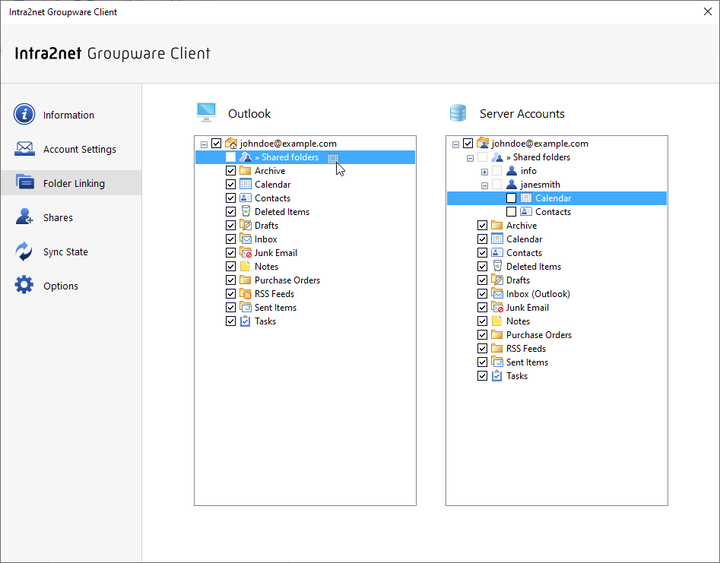Select server Drafts row text
The image size is (720, 563).
click(518, 280)
